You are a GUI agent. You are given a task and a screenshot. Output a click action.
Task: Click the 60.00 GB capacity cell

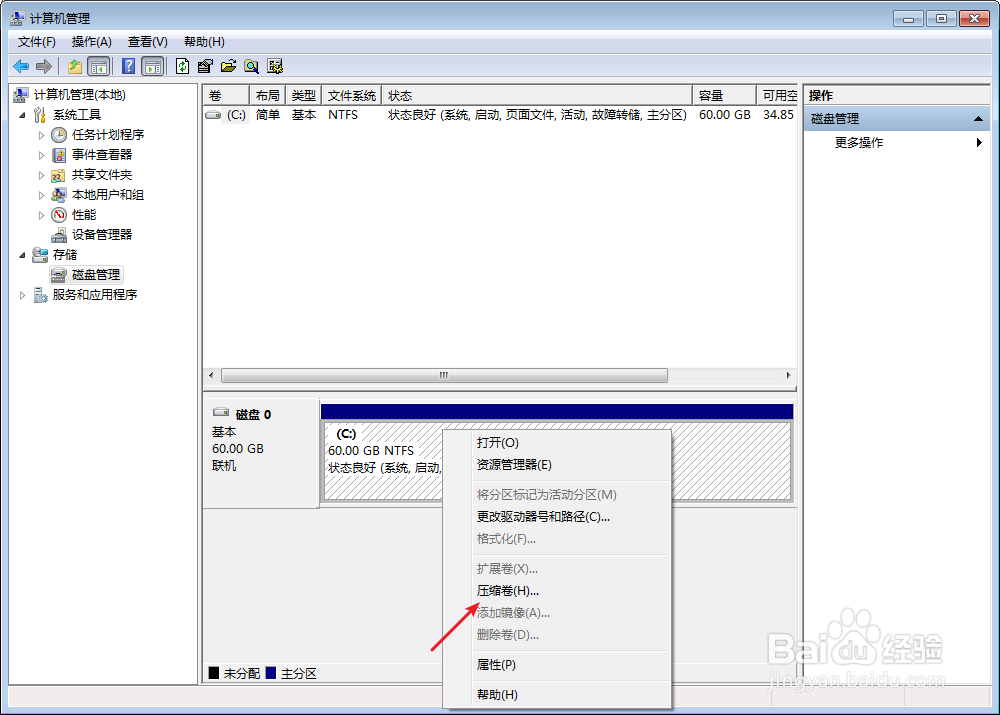click(724, 115)
